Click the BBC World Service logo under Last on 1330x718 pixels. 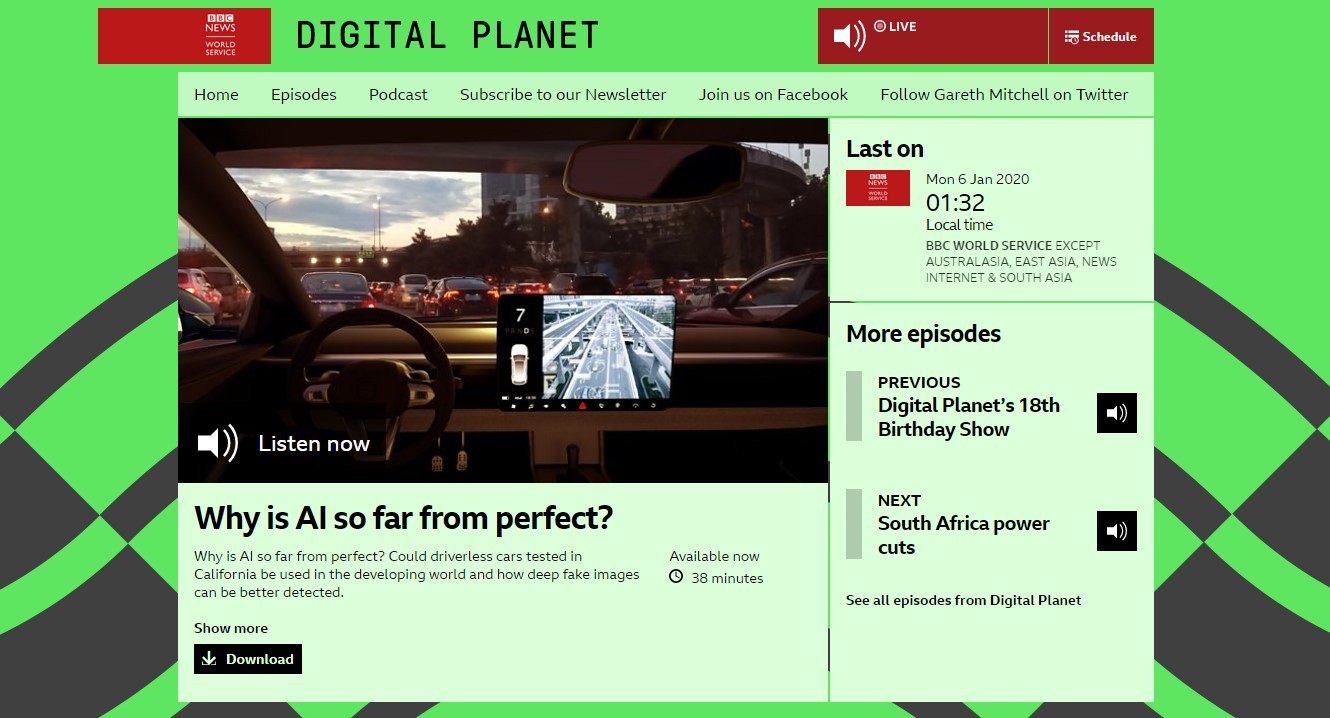[878, 188]
